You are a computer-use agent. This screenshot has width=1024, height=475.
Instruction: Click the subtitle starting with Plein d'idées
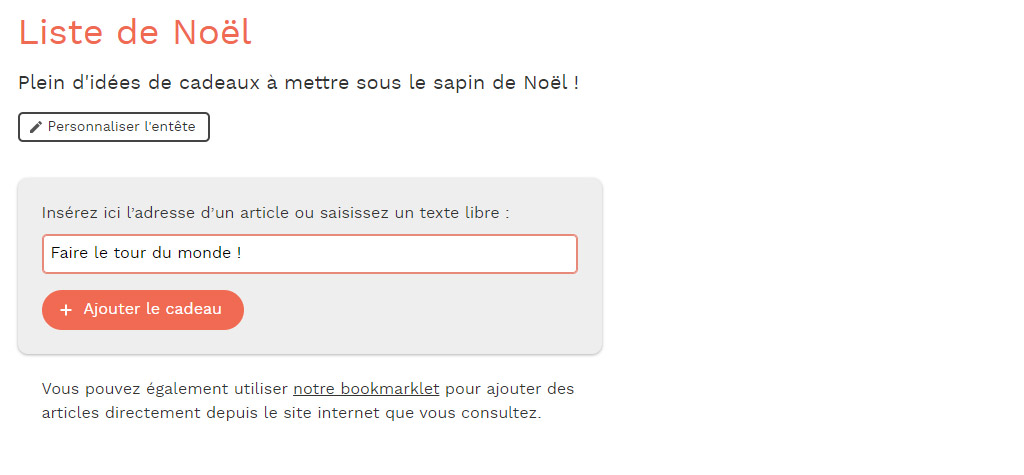(298, 84)
